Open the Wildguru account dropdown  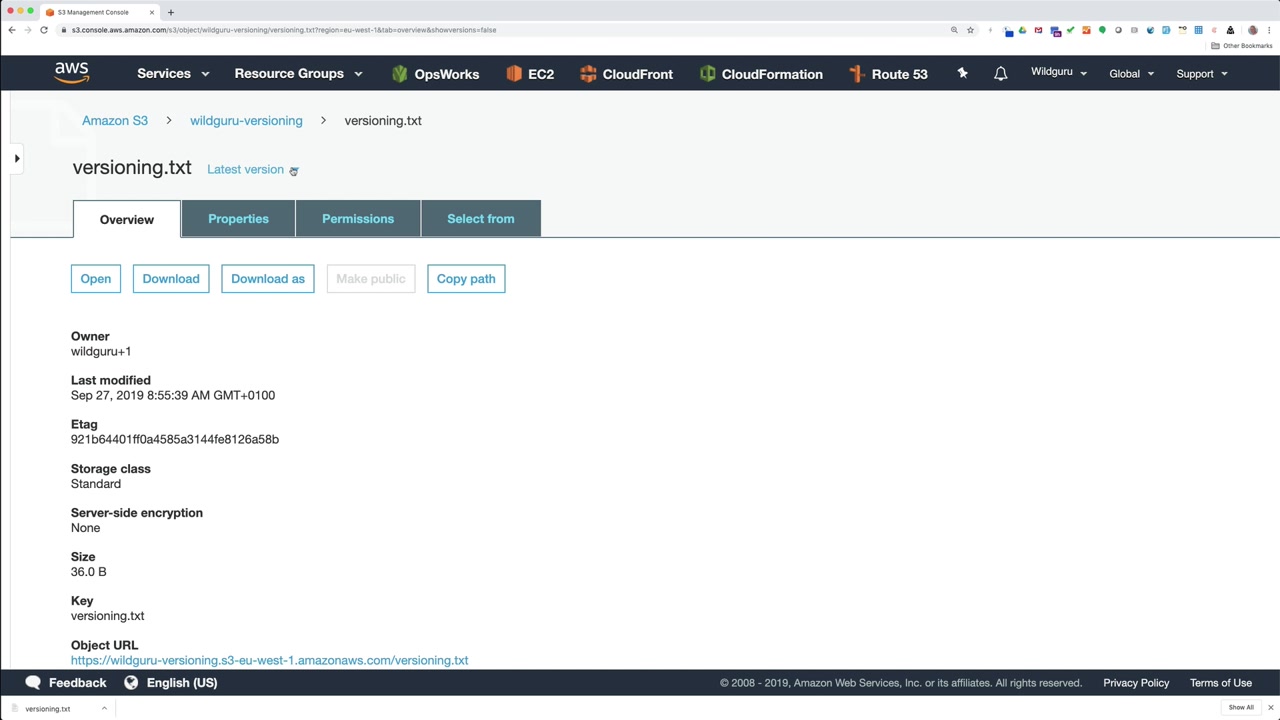pos(1059,72)
